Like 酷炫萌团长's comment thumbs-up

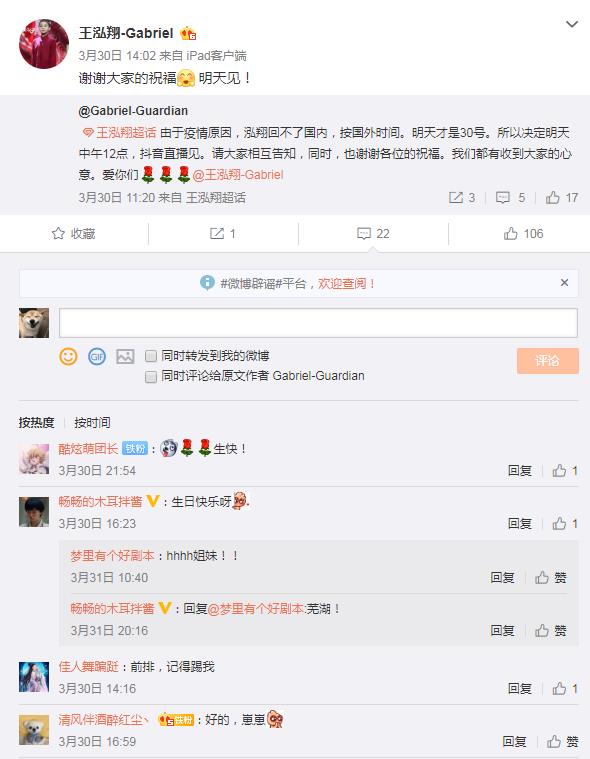click(x=565, y=471)
